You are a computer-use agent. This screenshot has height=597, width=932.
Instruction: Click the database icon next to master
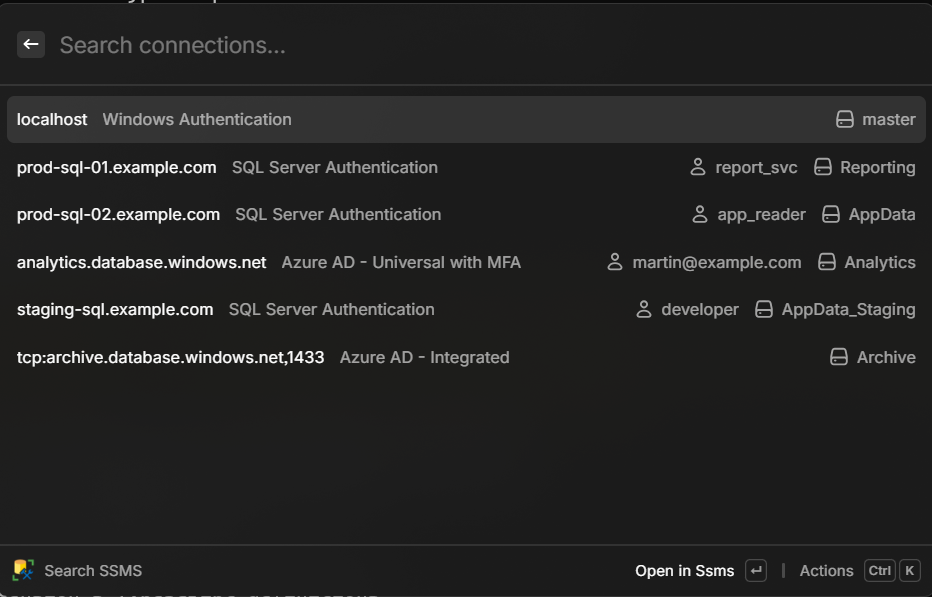845,120
